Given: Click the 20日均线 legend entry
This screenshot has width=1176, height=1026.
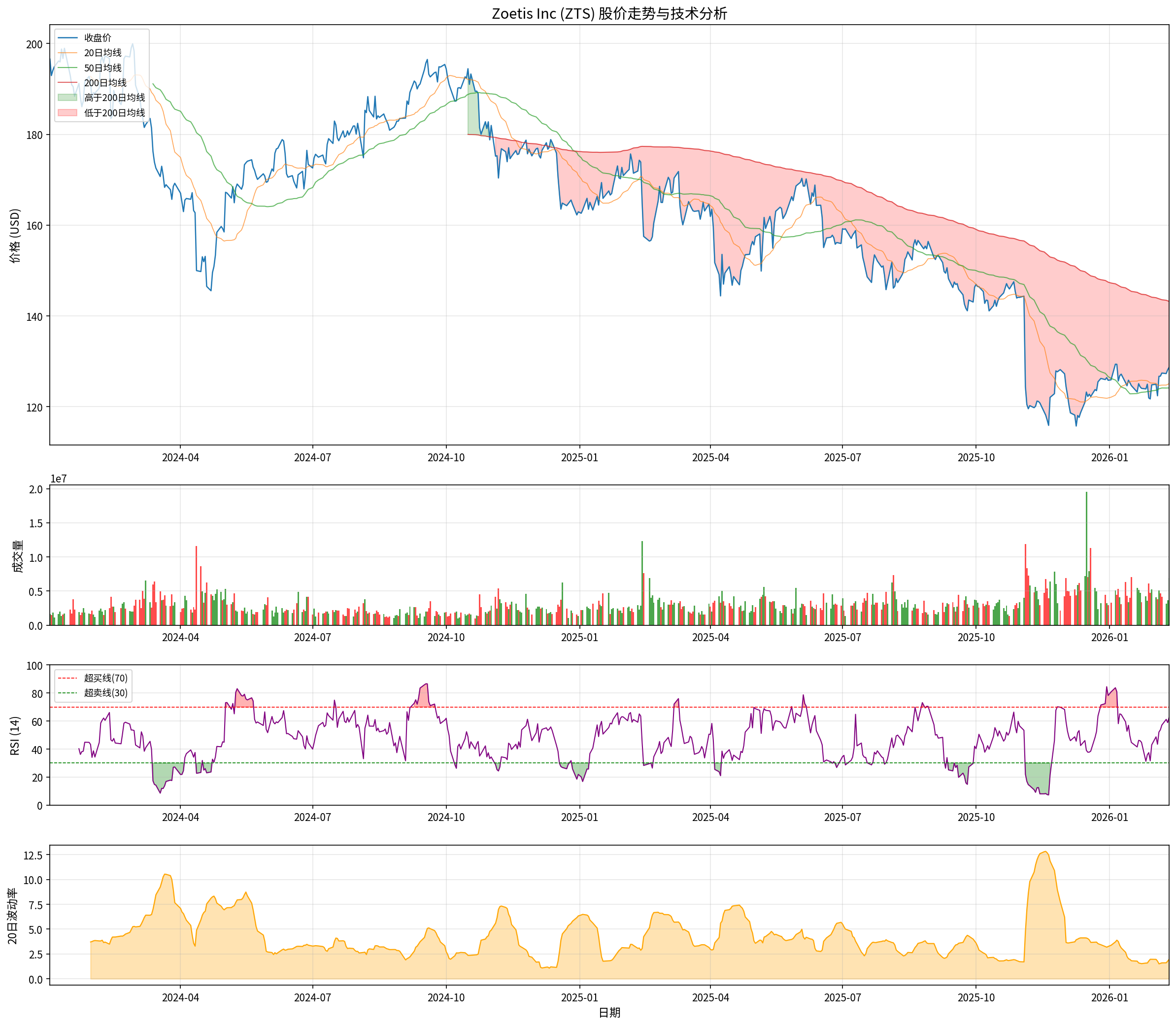Looking at the screenshot, I should click(x=102, y=53).
